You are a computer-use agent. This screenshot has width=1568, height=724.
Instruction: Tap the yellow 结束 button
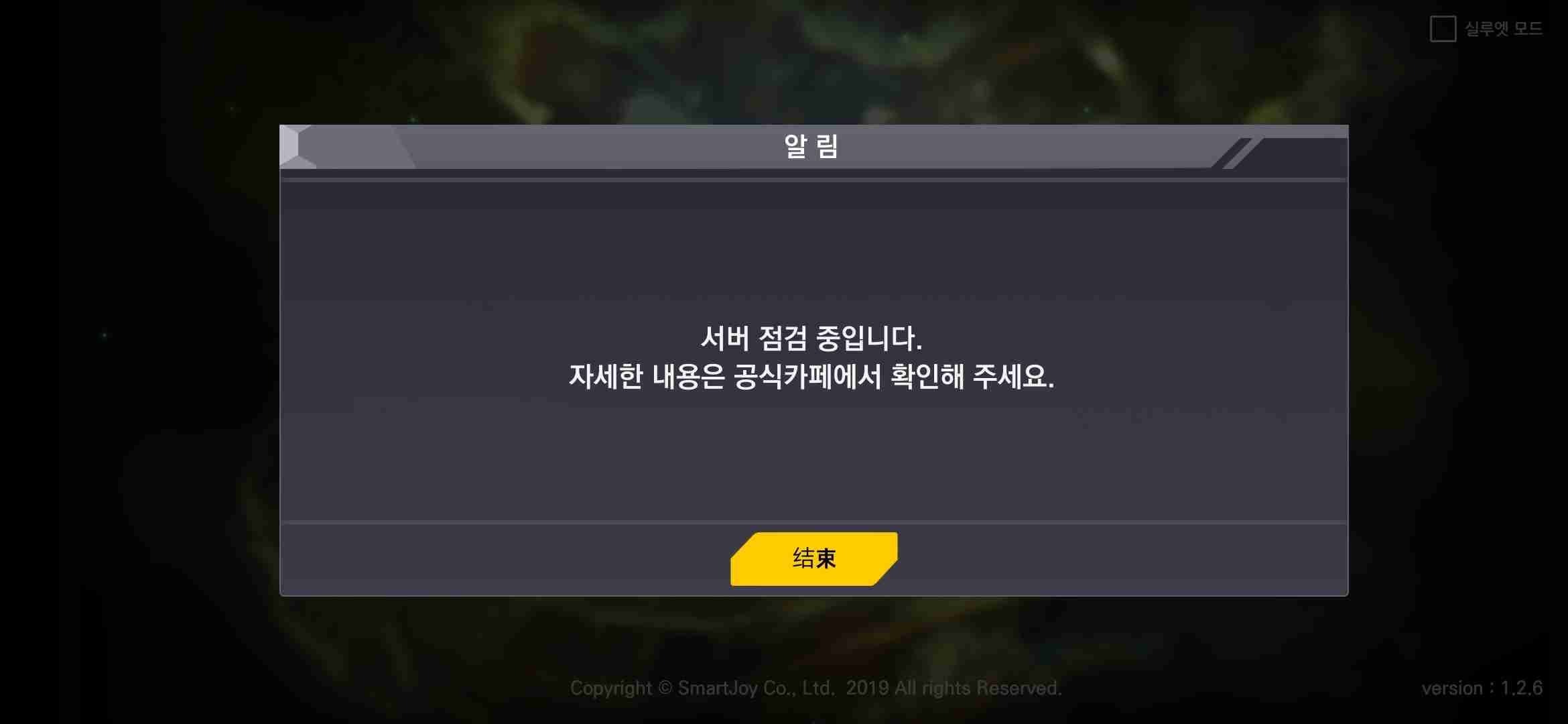pyautogui.click(x=814, y=558)
